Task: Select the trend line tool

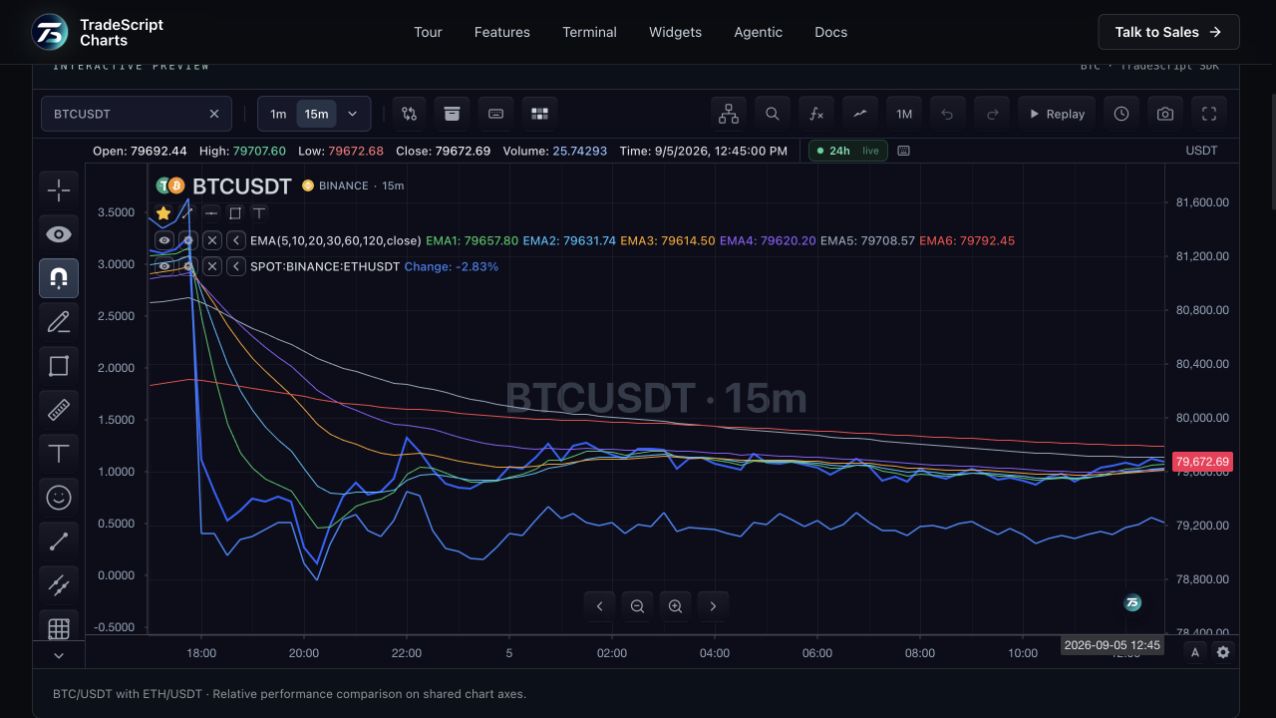Action: point(59,541)
